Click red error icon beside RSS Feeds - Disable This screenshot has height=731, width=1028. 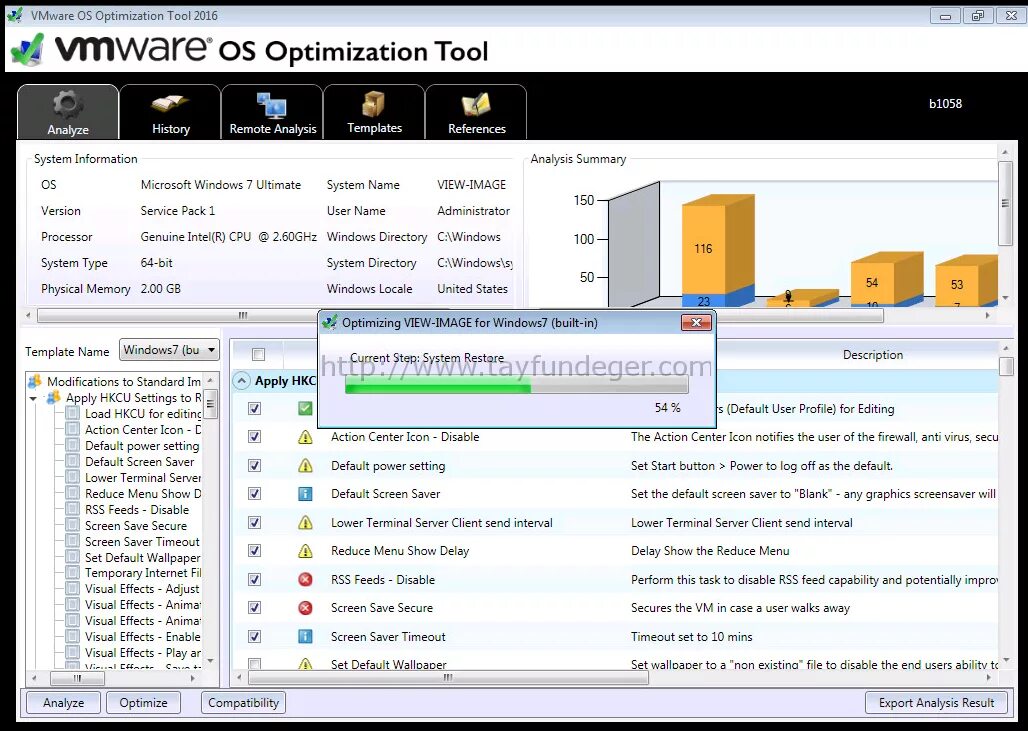(305, 580)
